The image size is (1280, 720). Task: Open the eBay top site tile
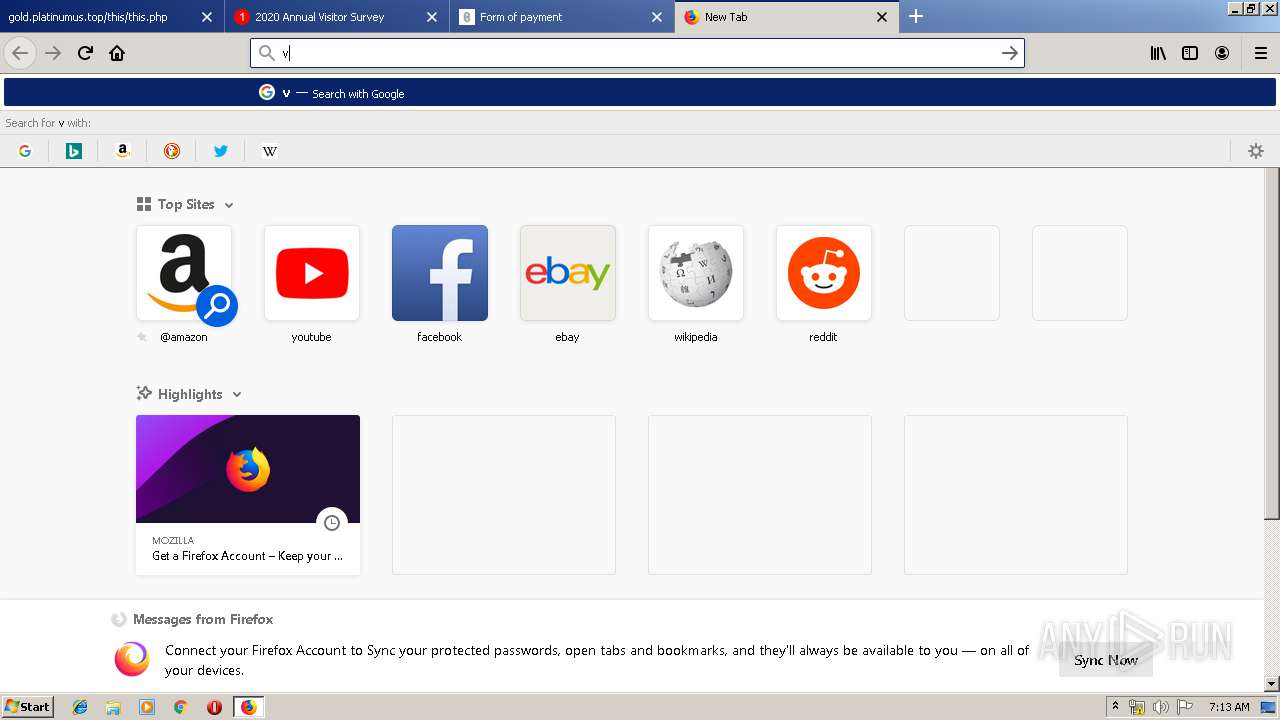[568, 273]
